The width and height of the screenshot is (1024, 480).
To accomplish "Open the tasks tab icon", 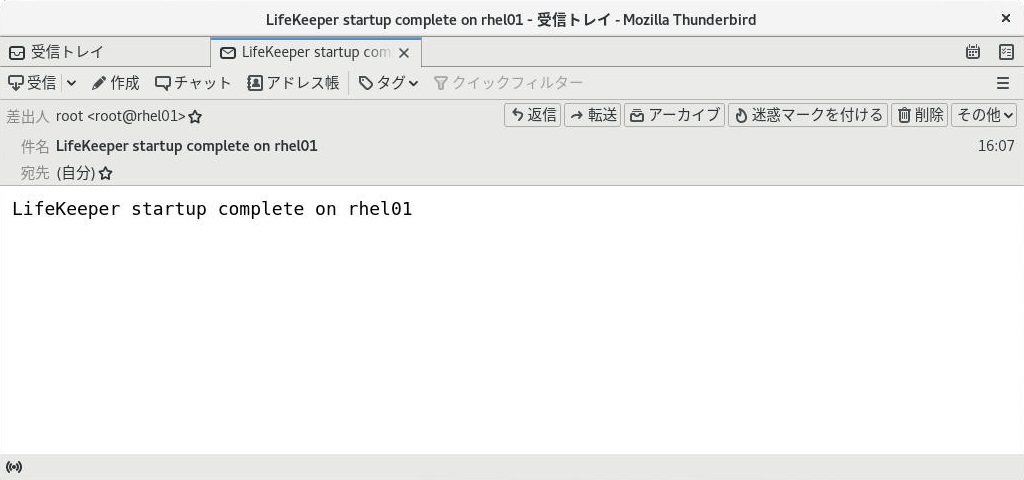I will (x=1006, y=52).
